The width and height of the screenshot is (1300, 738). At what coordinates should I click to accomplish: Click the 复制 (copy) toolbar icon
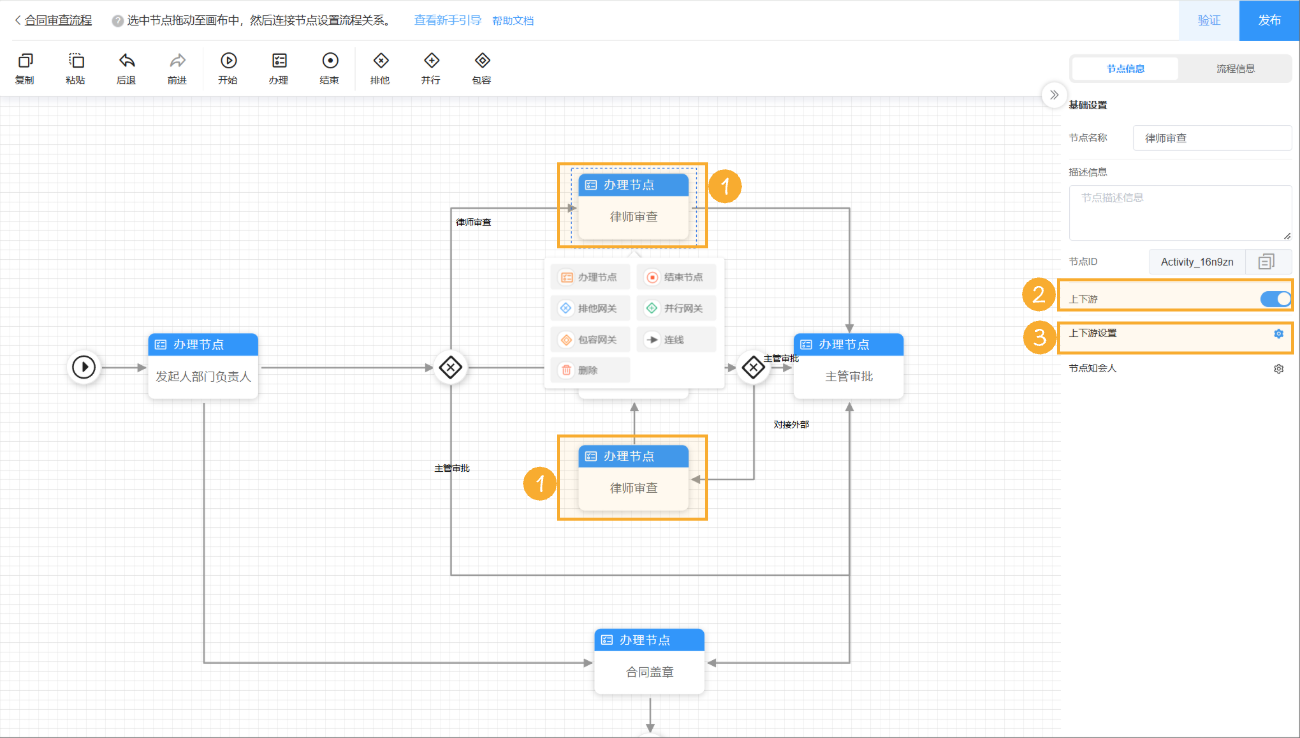coord(25,62)
